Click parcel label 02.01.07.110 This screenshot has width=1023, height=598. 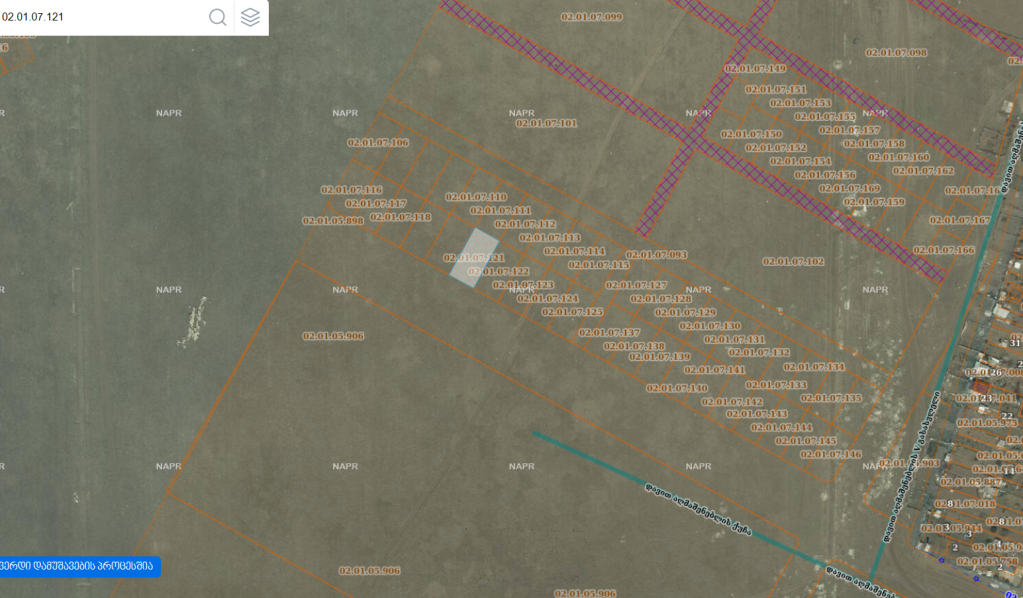tap(476, 197)
